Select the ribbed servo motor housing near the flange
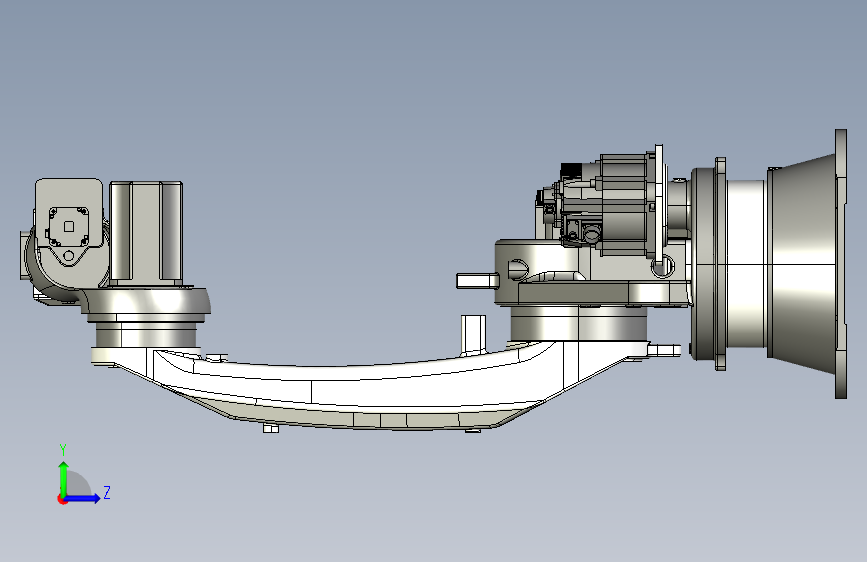The height and width of the screenshot is (562, 867). point(625,205)
